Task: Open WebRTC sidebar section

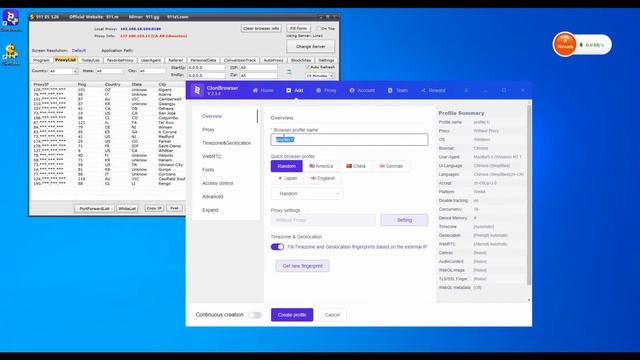Action: (x=212, y=156)
